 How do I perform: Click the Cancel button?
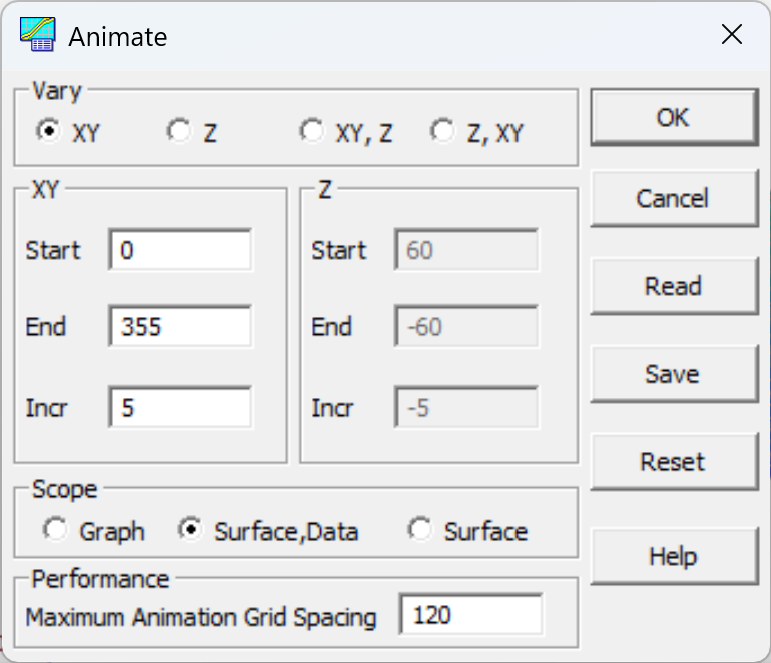674,198
